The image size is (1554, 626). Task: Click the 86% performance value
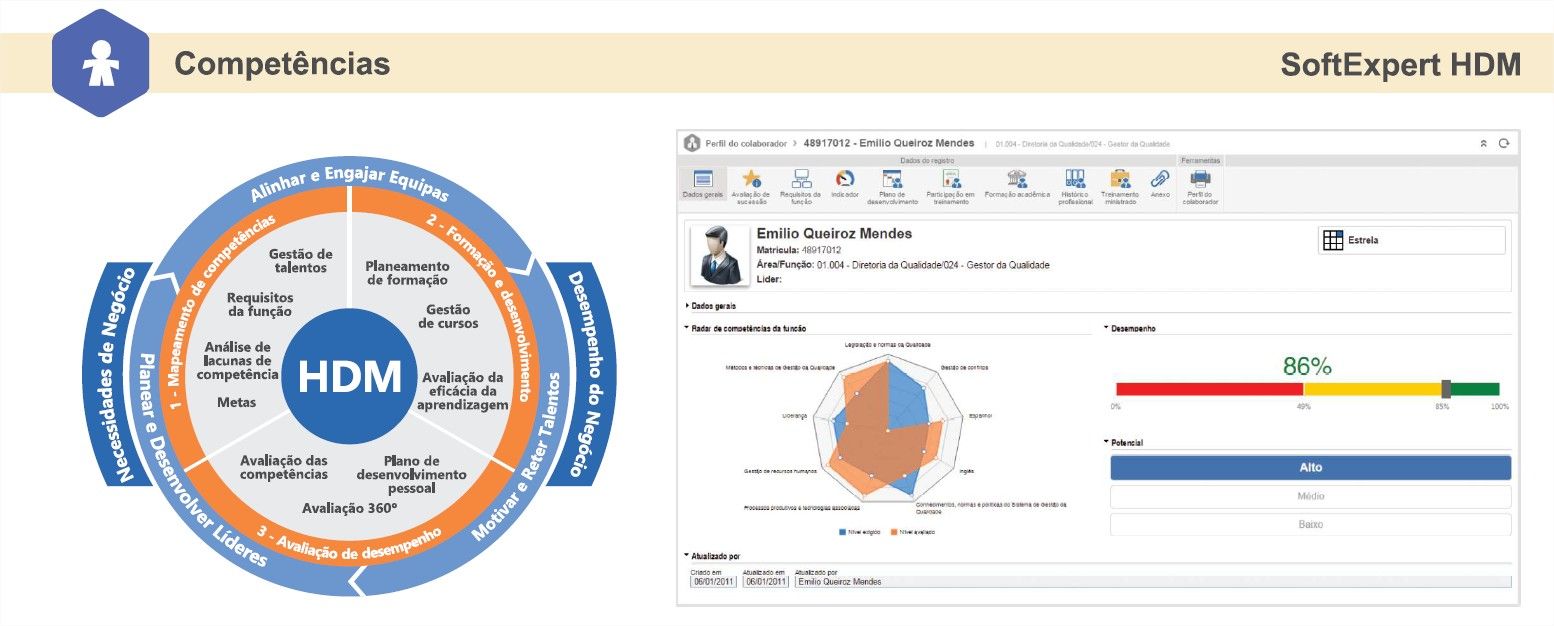(x=1307, y=366)
